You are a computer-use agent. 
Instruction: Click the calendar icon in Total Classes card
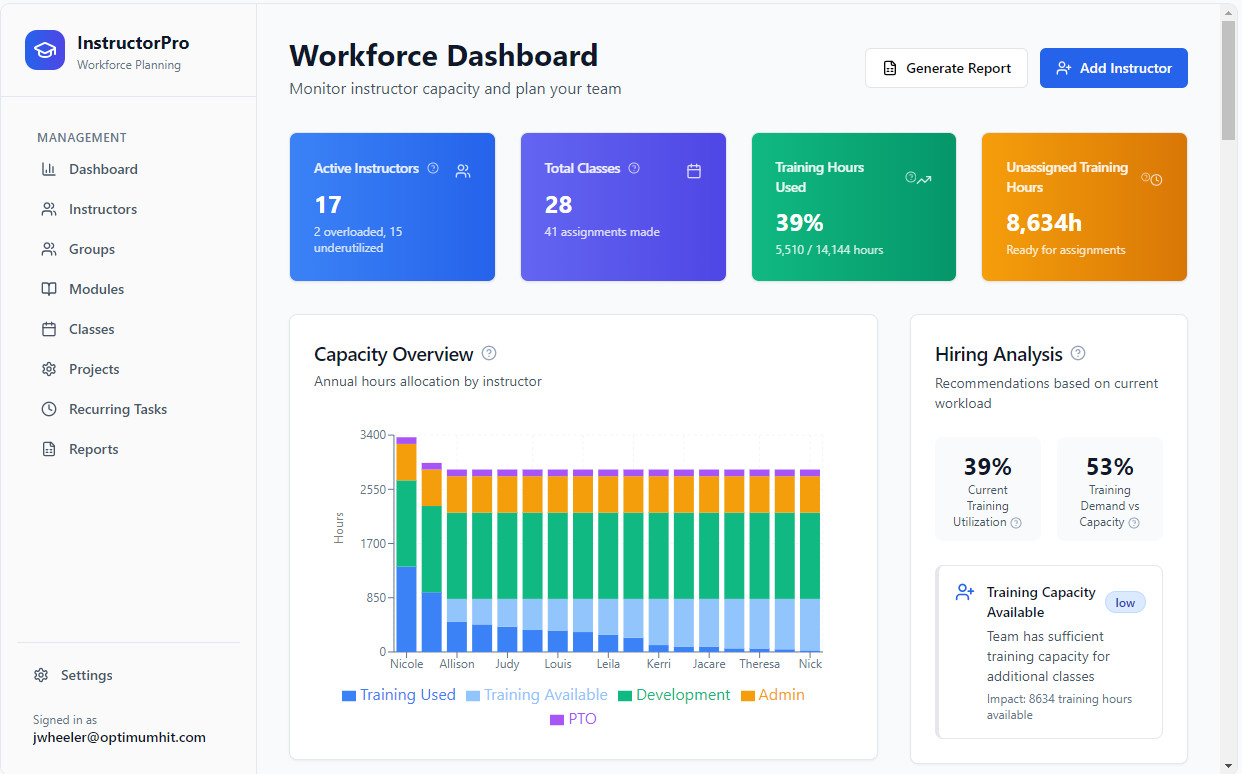(694, 171)
